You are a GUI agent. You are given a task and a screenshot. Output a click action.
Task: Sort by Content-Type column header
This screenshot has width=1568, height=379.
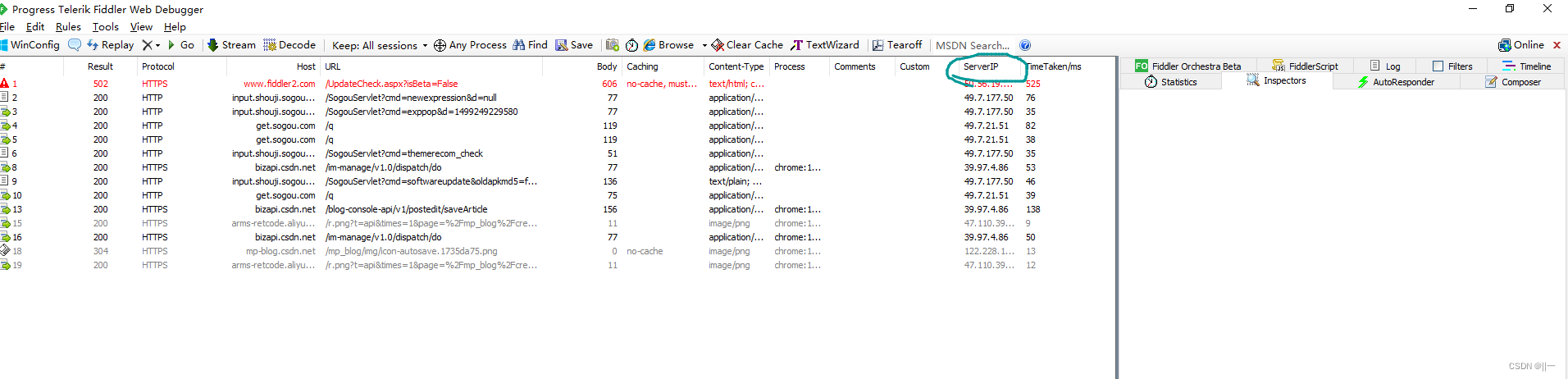pos(736,66)
